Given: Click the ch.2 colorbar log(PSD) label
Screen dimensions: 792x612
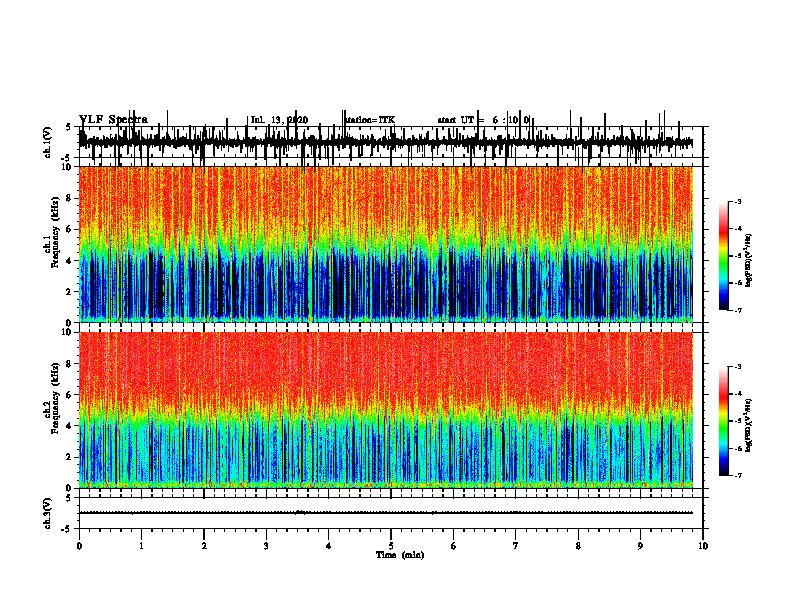Looking at the screenshot, I should tap(749, 424).
